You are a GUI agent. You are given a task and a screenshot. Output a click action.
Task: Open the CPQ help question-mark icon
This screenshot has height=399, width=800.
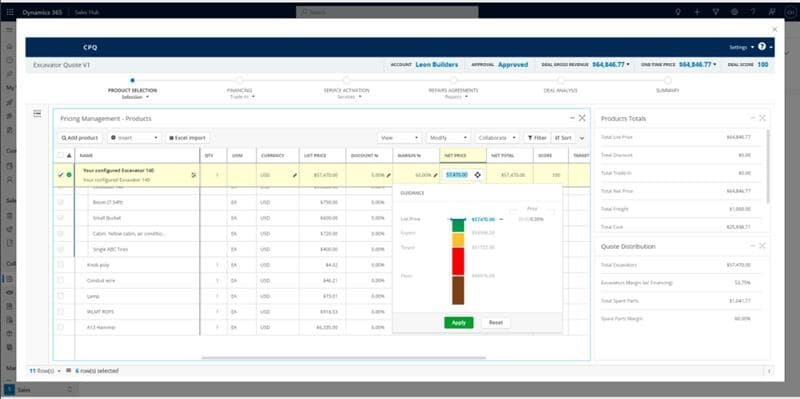(x=762, y=46)
